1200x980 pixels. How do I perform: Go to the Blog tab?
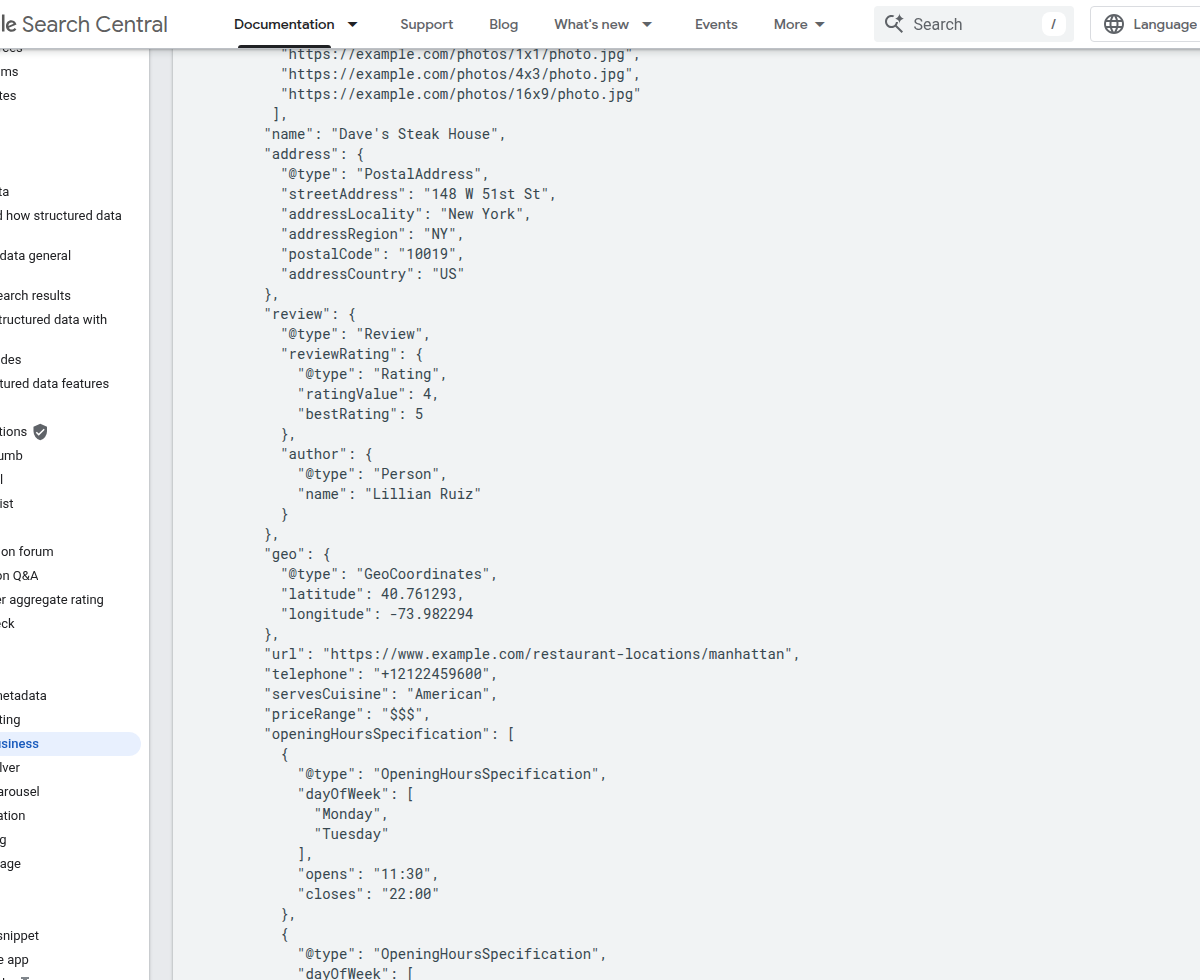[504, 24]
